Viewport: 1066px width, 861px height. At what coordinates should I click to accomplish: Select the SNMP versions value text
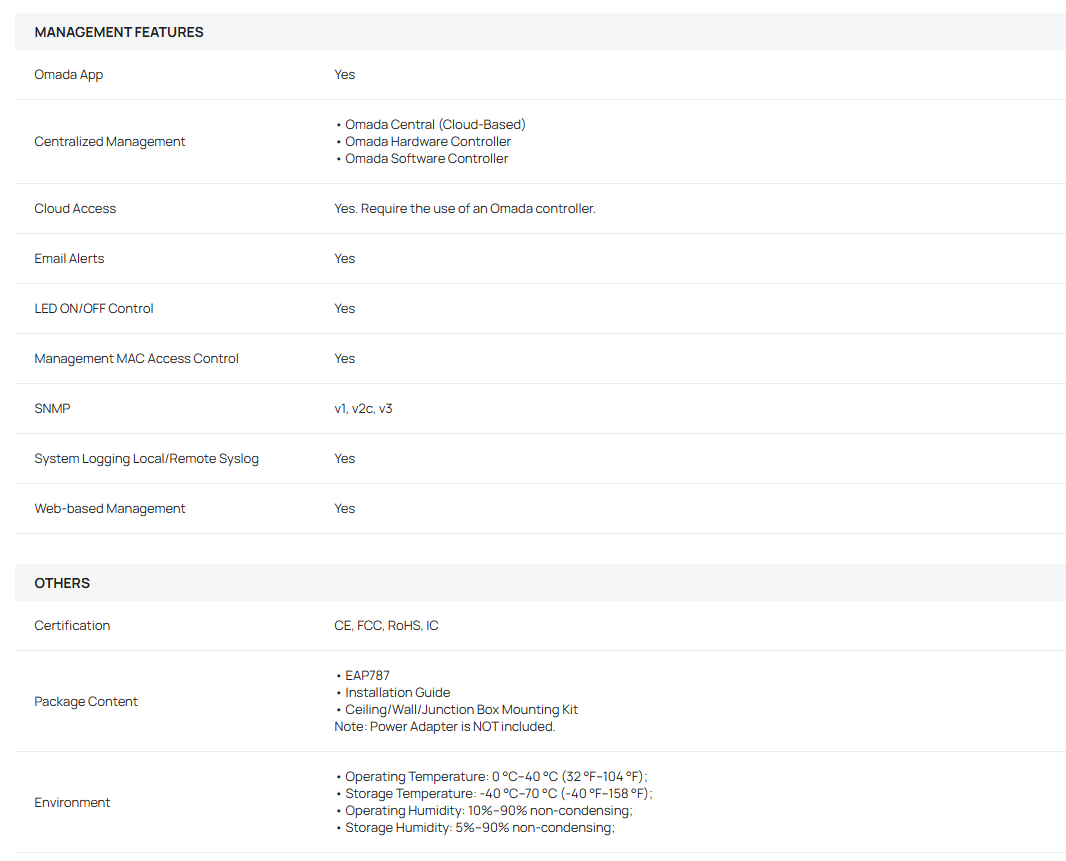pos(363,409)
